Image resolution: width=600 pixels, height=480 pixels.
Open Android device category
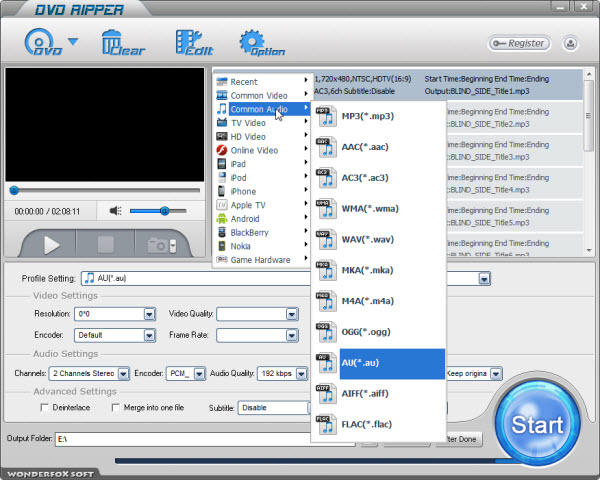(x=262, y=219)
